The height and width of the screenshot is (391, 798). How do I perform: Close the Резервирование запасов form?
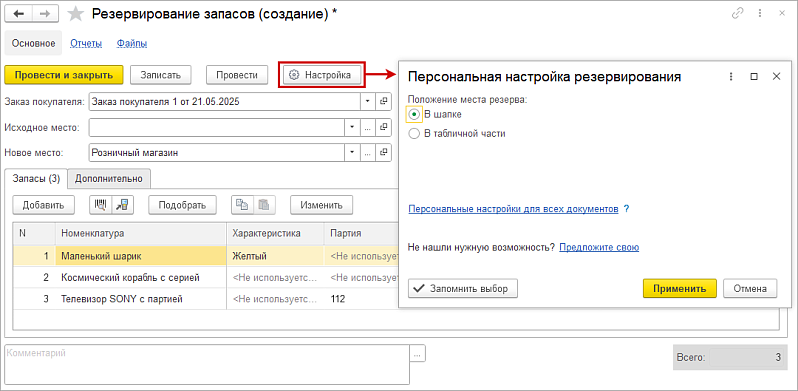click(782, 14)
